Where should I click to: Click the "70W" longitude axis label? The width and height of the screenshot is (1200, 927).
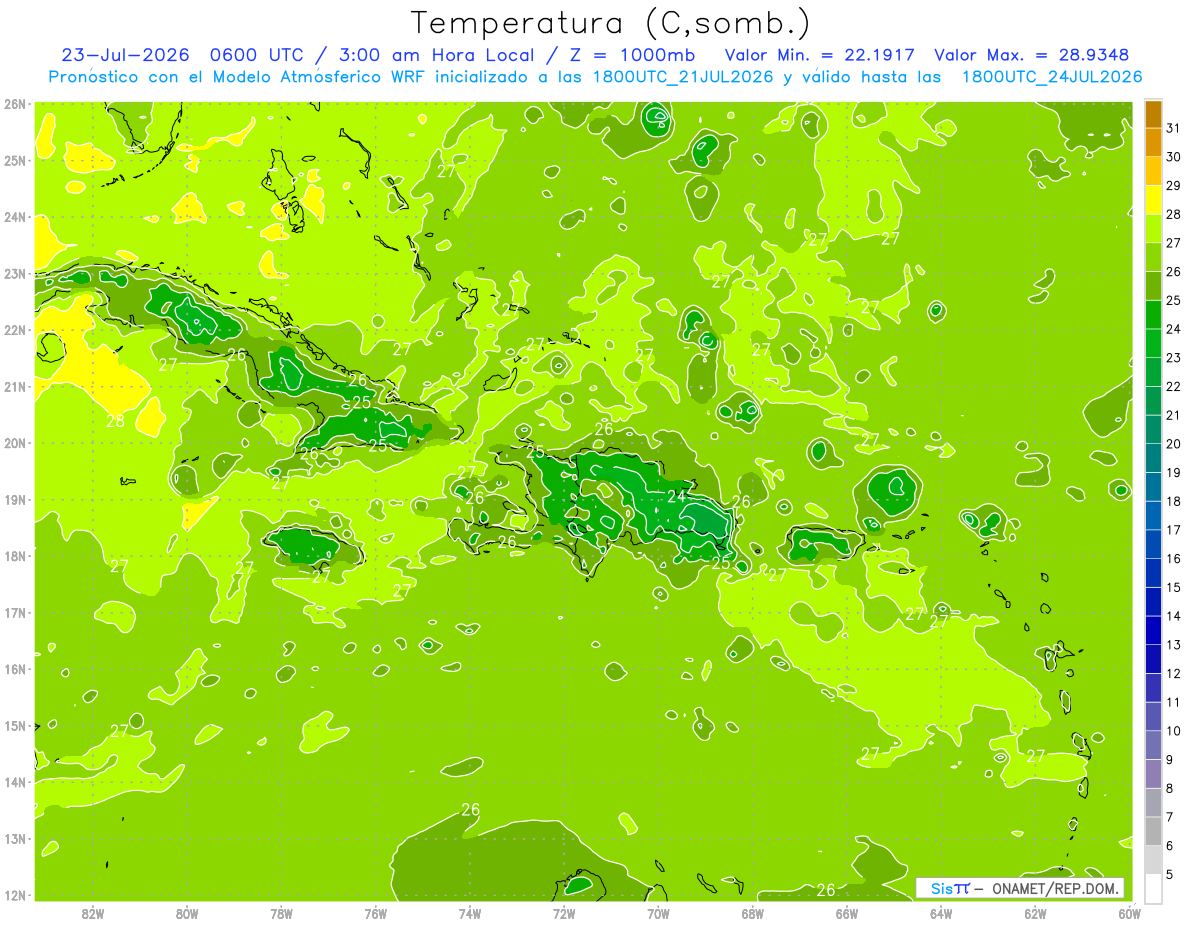[x=658, y=913]
